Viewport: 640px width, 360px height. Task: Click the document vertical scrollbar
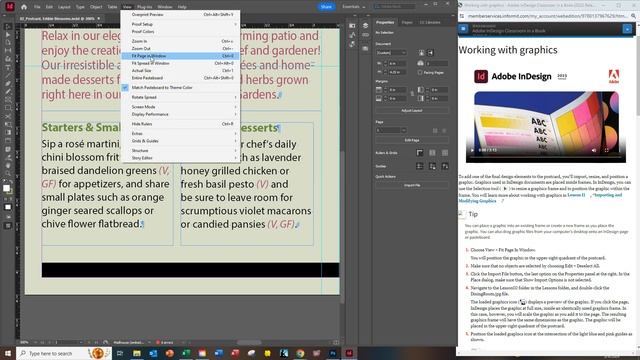coord(342,227)
